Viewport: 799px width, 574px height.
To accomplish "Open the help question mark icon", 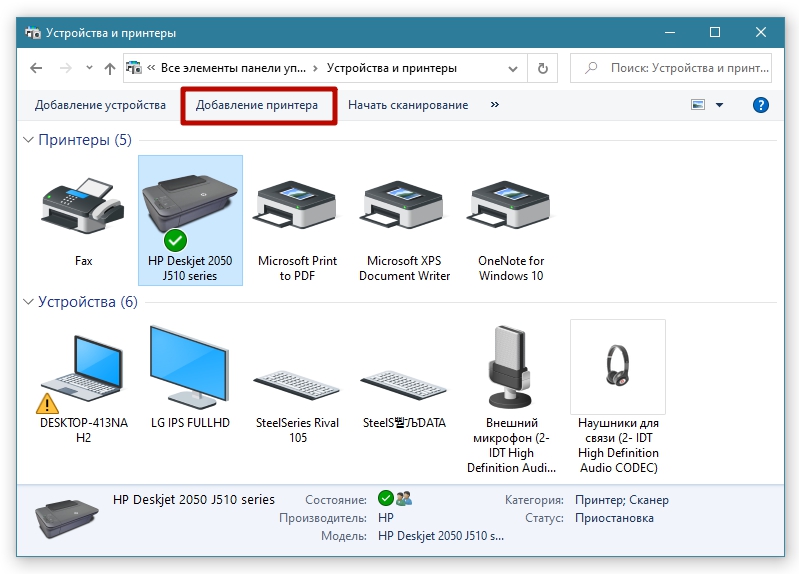I will [760, 105].
